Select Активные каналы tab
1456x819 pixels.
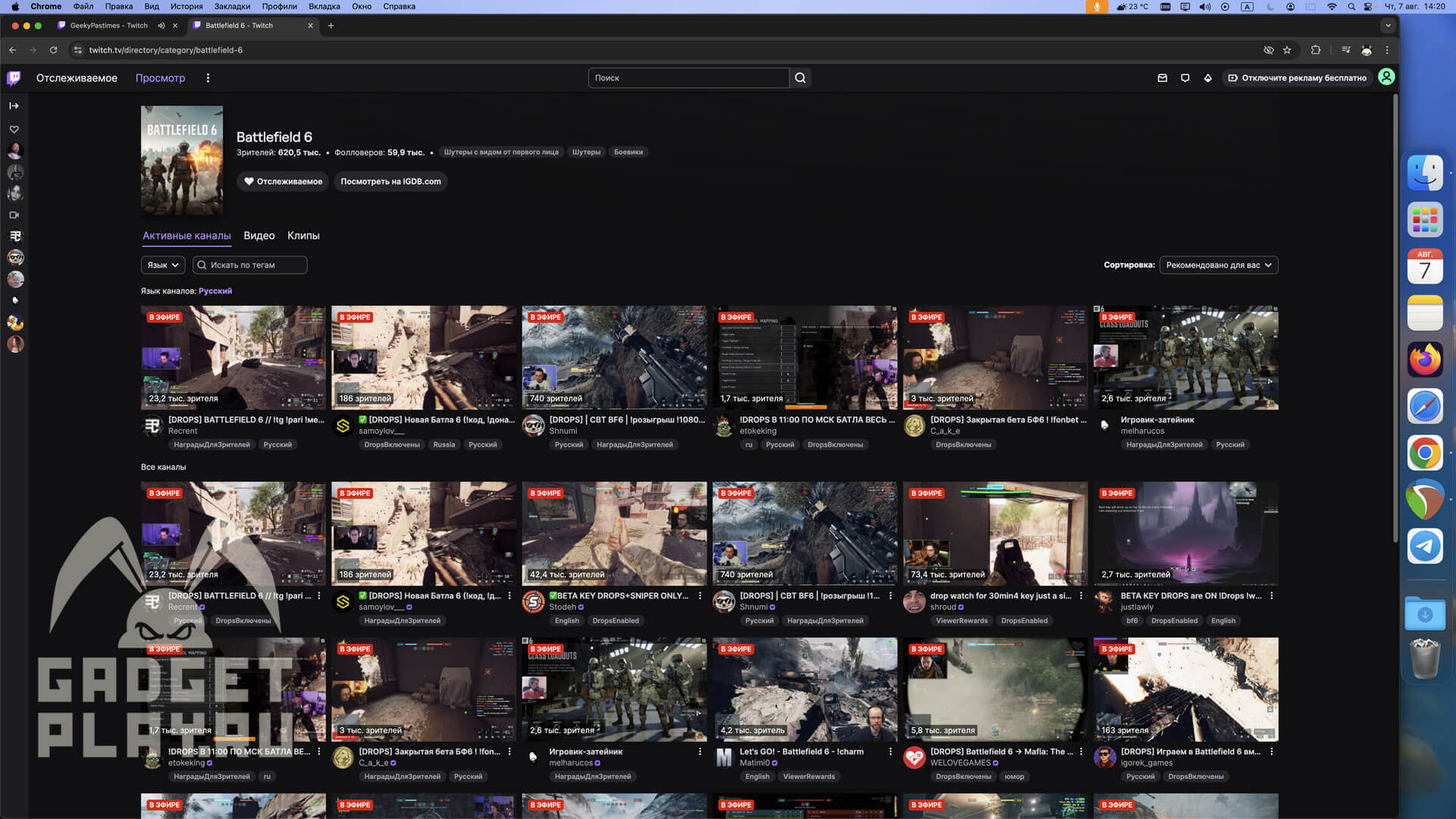[x=187, y=236]
